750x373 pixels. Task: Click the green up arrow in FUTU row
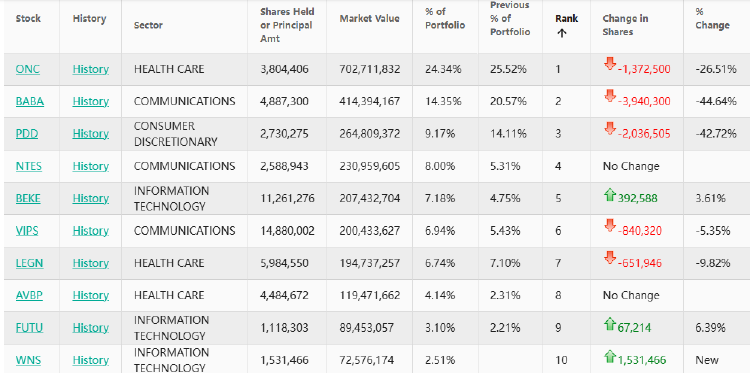pyautogui.click(x=609, y=324)
